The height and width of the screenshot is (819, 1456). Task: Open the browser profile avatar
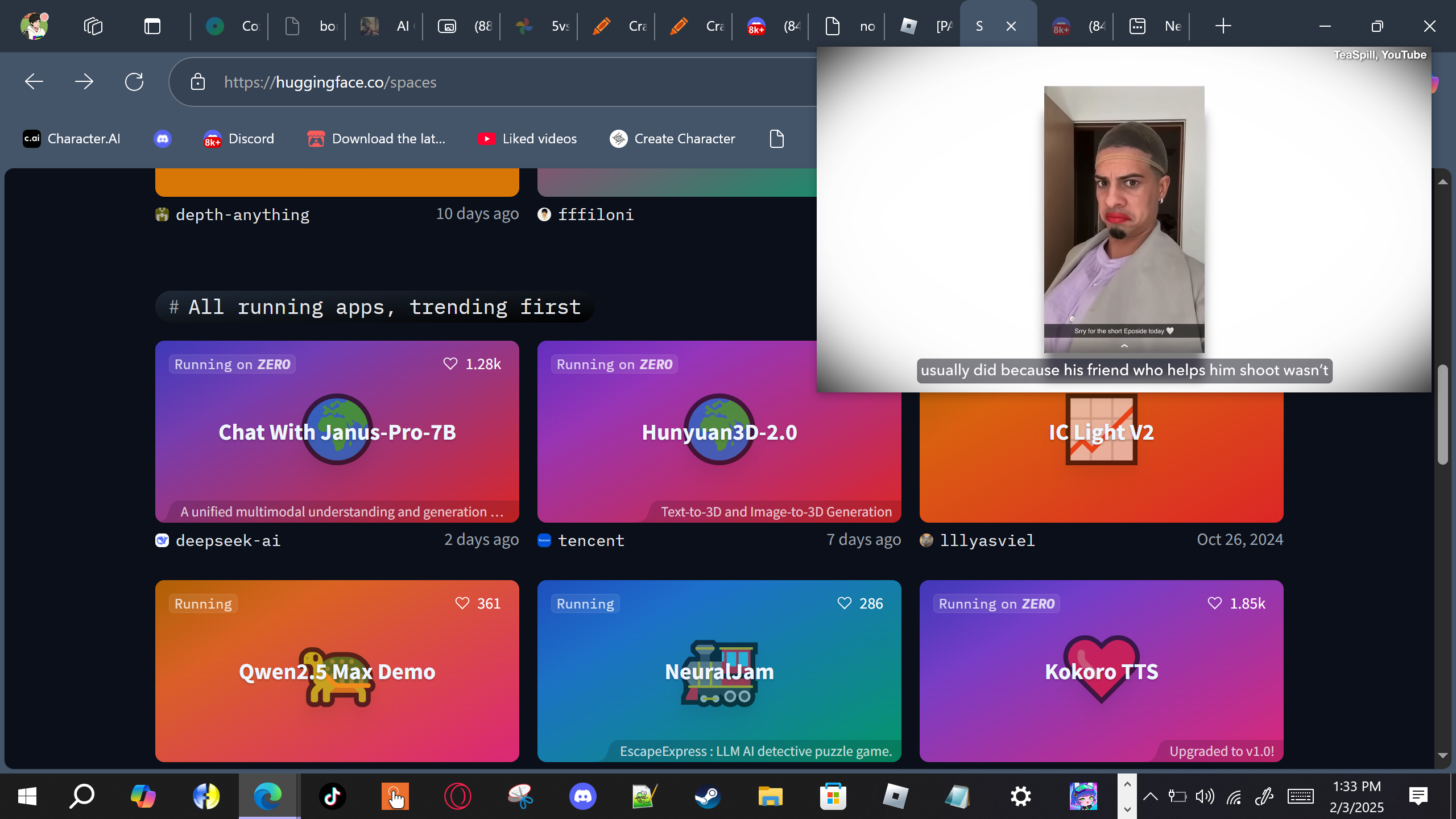34,26
